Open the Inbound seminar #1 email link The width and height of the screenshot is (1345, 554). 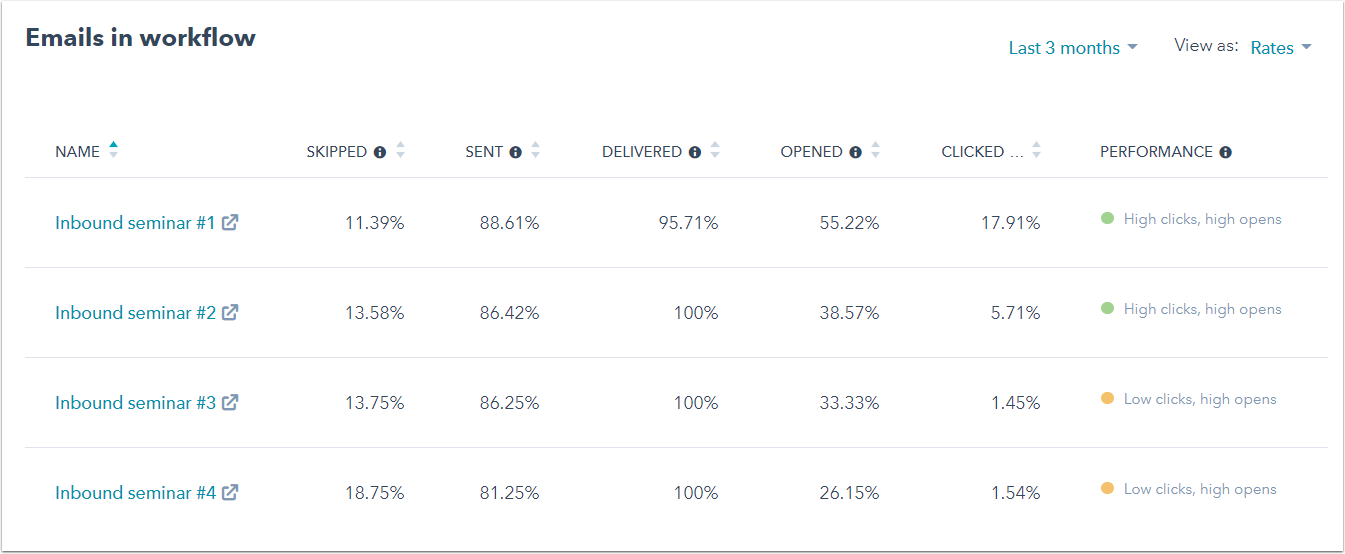coord(135,223)
